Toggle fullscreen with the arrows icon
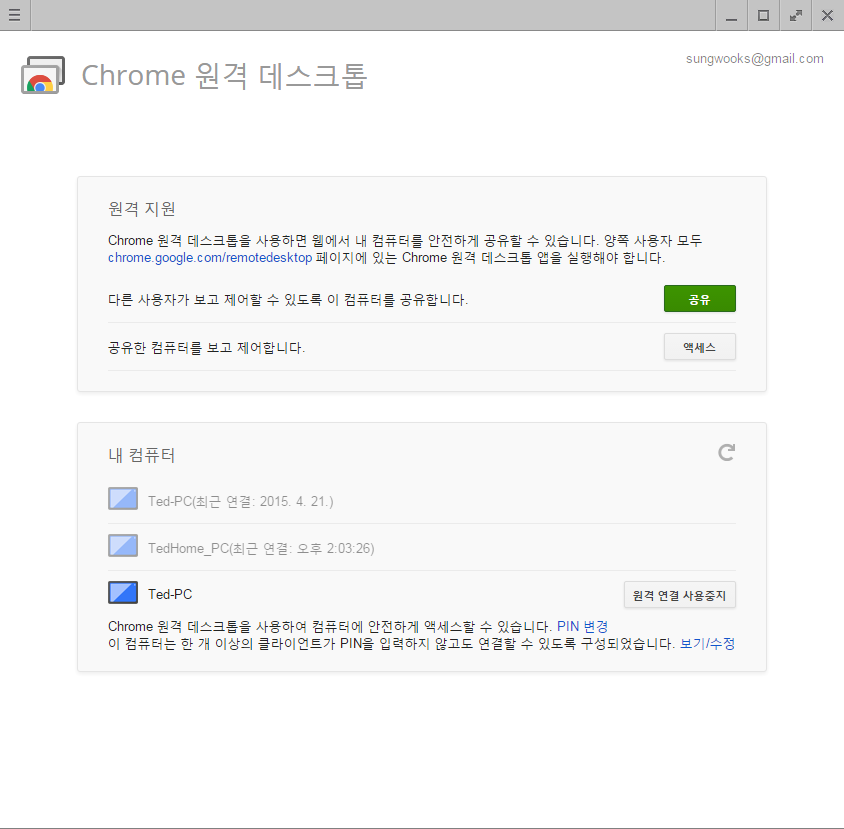Screen dimensions: 844x829 click(x=796, y=16)
